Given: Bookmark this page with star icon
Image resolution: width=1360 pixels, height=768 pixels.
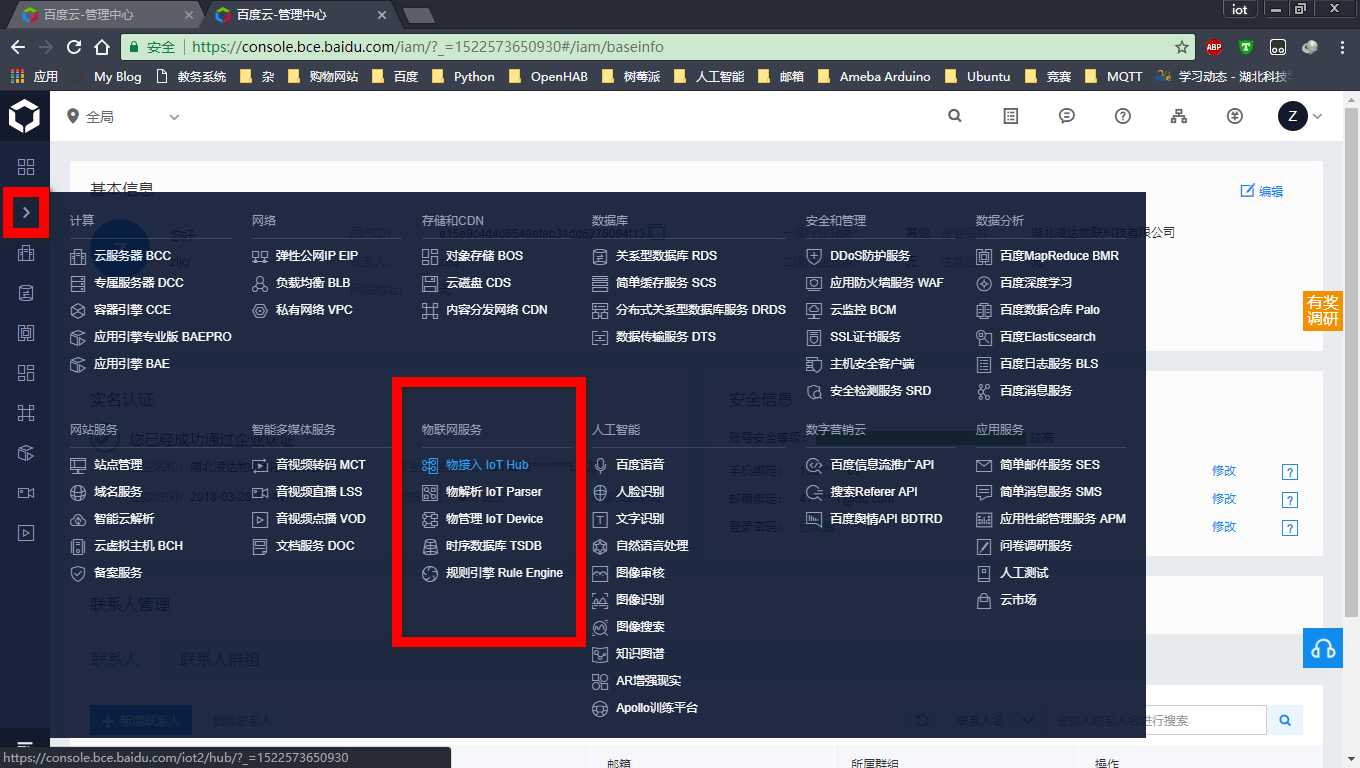Looking at the screenshot, I should [x=1182, y=47].
